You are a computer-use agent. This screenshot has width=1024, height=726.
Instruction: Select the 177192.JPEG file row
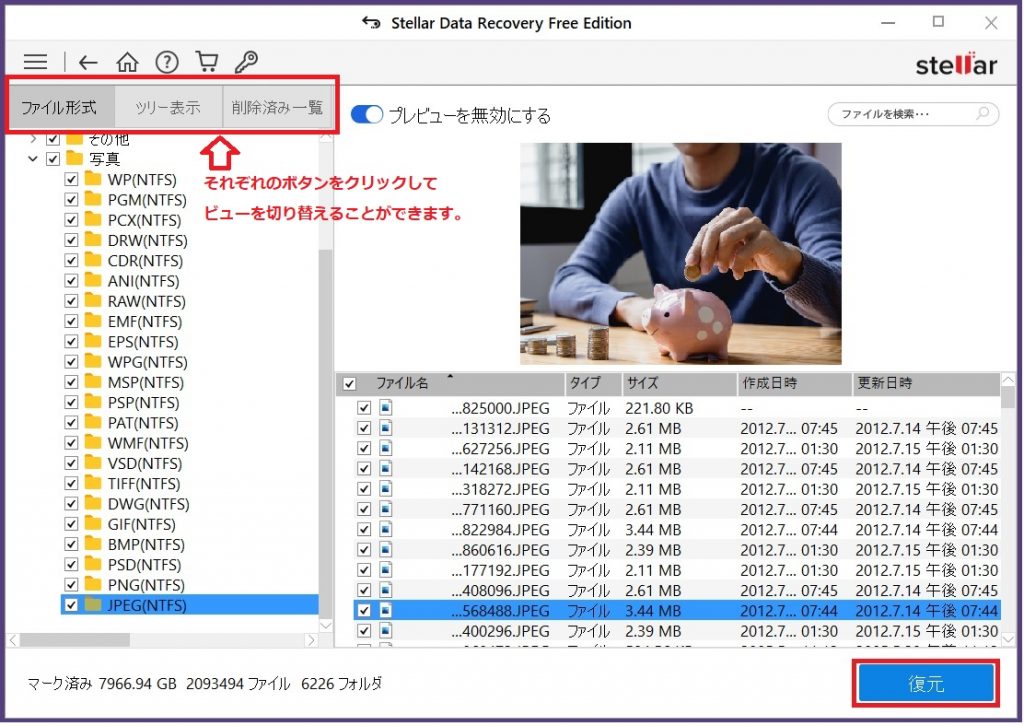677,570
